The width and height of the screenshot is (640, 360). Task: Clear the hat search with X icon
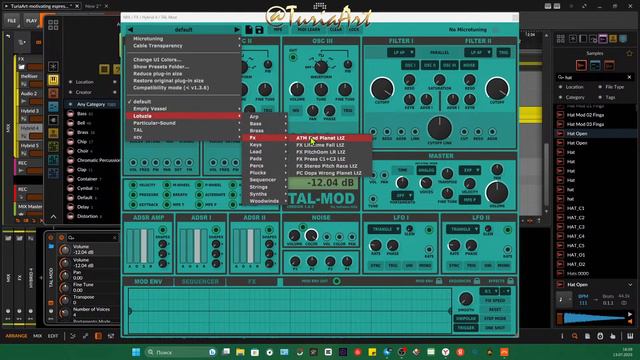coord(629,77)
